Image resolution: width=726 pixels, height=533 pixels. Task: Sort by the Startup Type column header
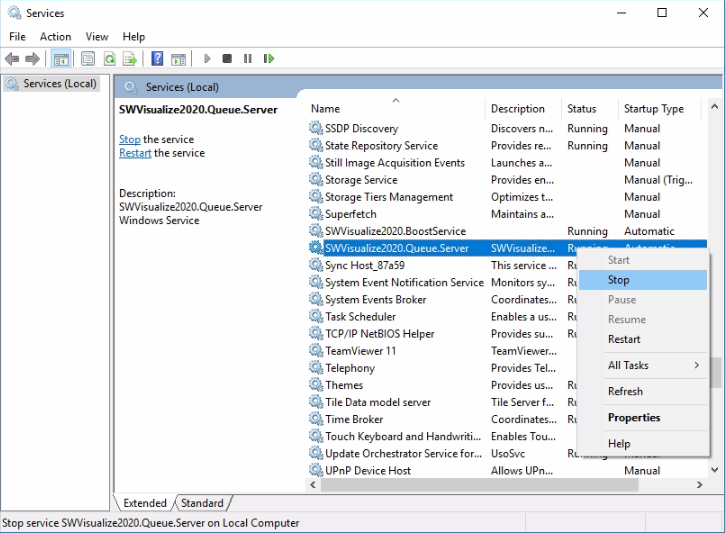tap(660, 108)
